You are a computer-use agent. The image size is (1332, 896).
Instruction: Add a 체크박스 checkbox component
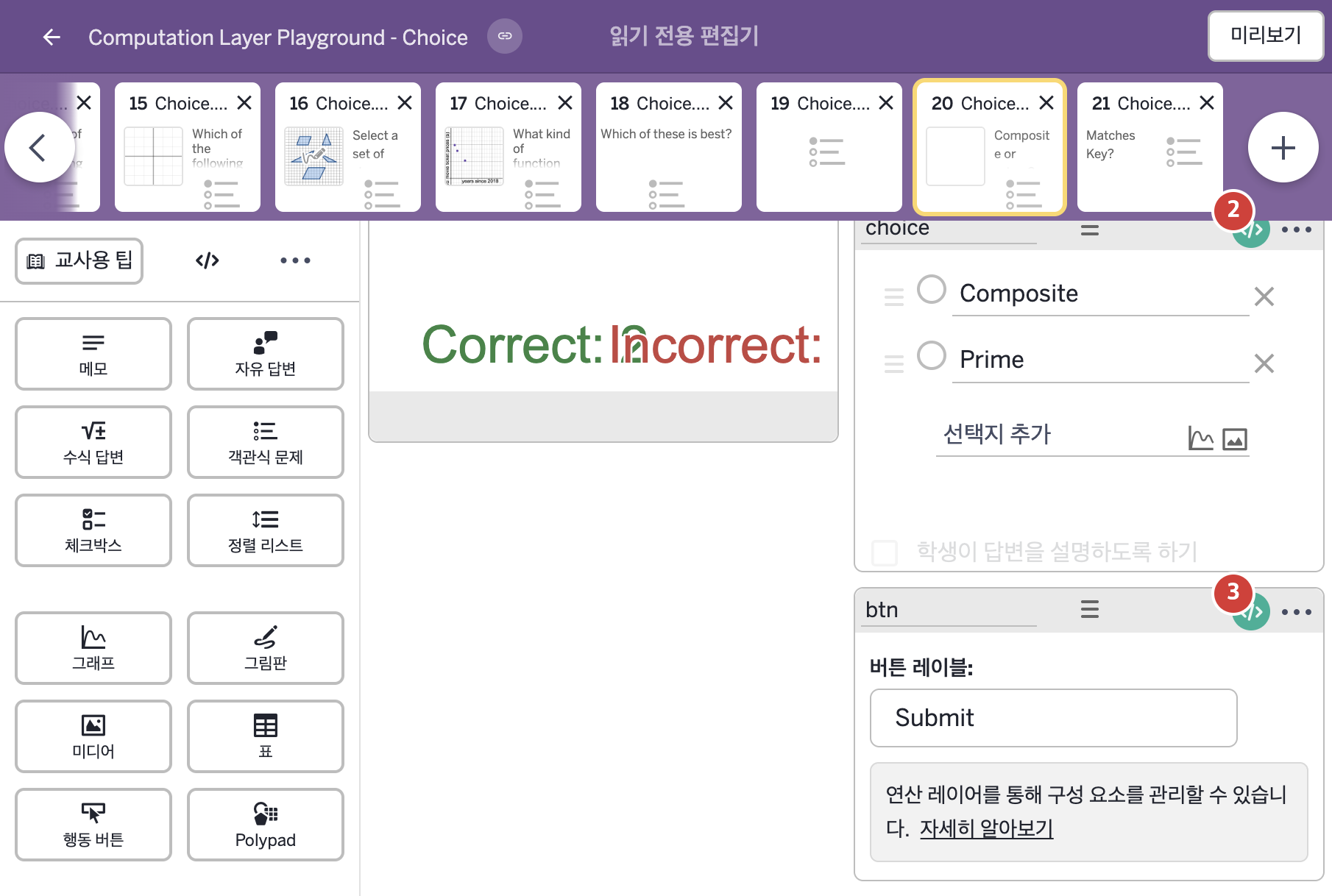tap(93, 530)
